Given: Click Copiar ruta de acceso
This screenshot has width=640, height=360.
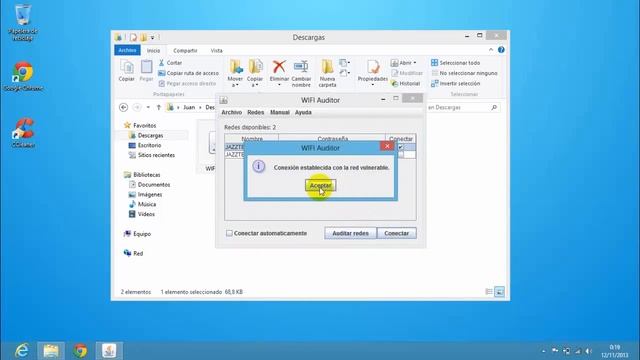Looking at the screenshot, I should pyautogui.click(x=189, y=73).
